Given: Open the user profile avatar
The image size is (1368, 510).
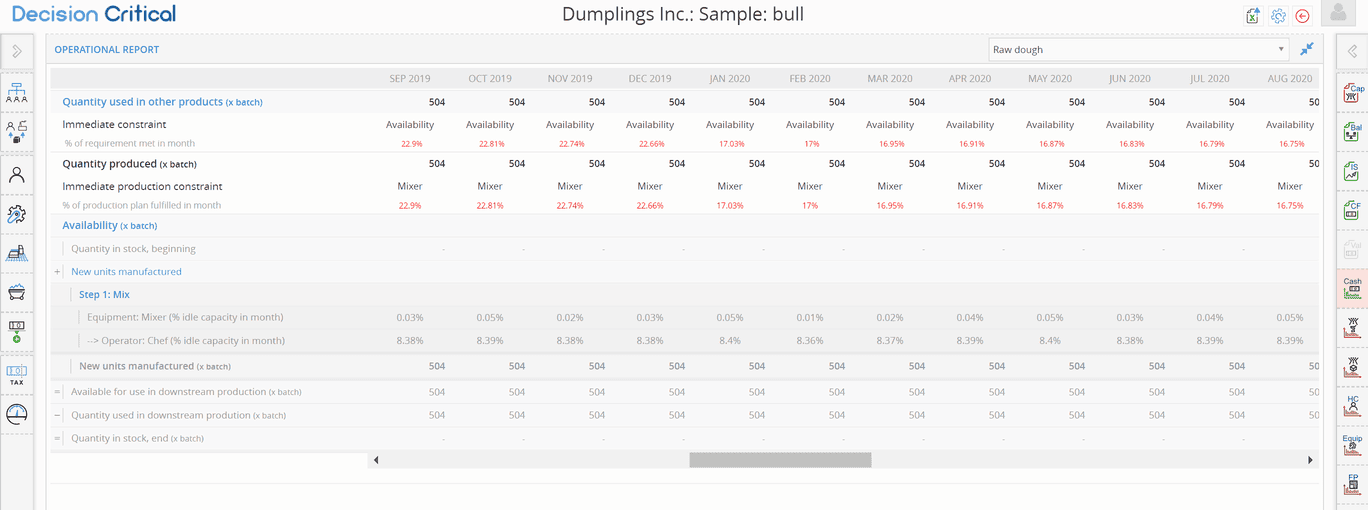Looking at the screenshot, I should click(x=1338, y=14).
